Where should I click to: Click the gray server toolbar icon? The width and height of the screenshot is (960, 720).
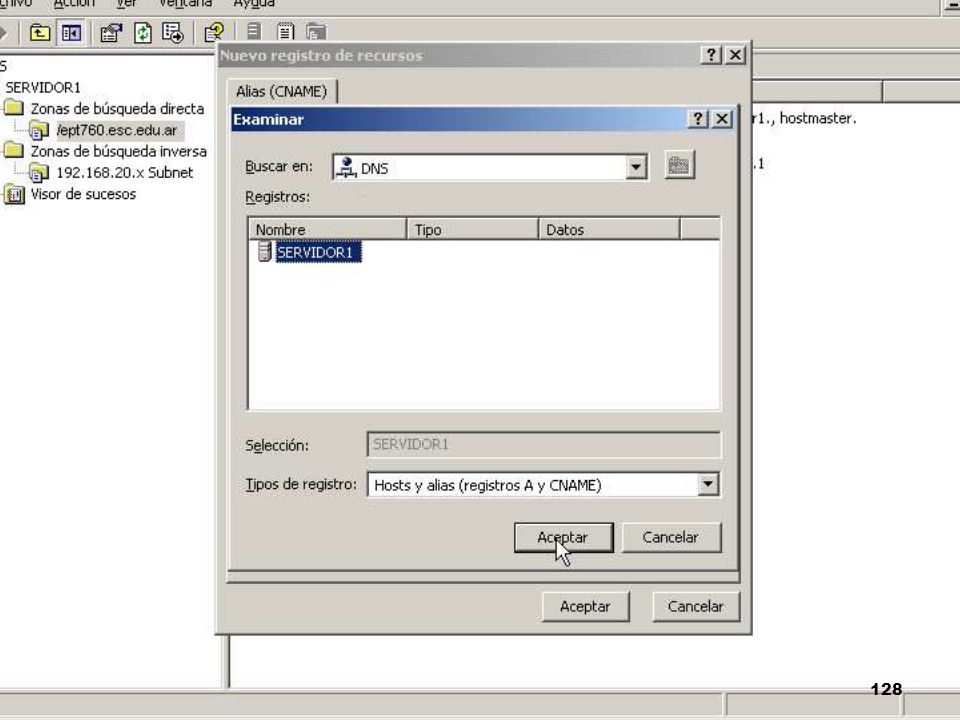[254, 31]
